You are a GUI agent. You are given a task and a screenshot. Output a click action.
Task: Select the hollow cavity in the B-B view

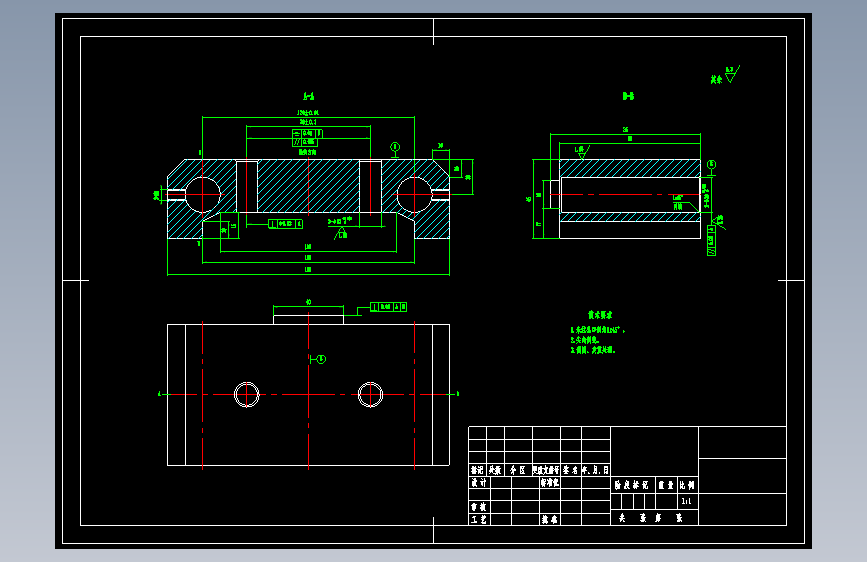pos(630,195)
